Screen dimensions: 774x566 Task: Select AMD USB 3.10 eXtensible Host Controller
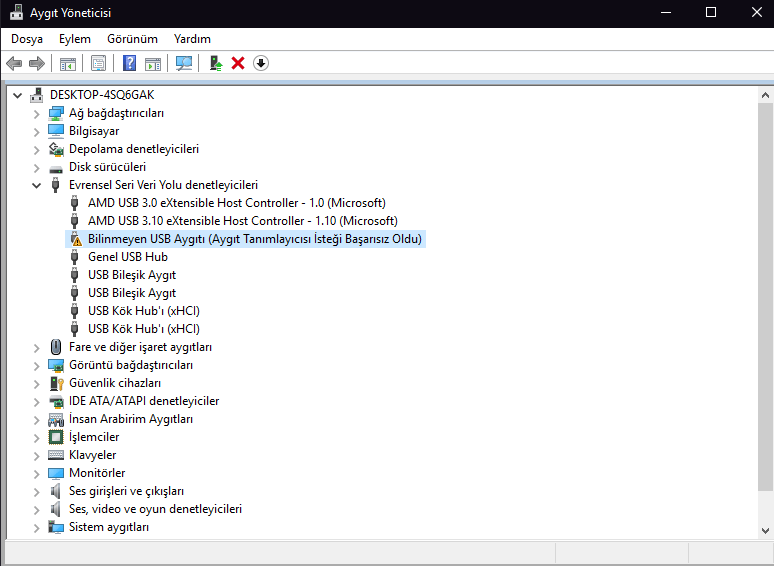pyautogui.click(x=242, y=221)
